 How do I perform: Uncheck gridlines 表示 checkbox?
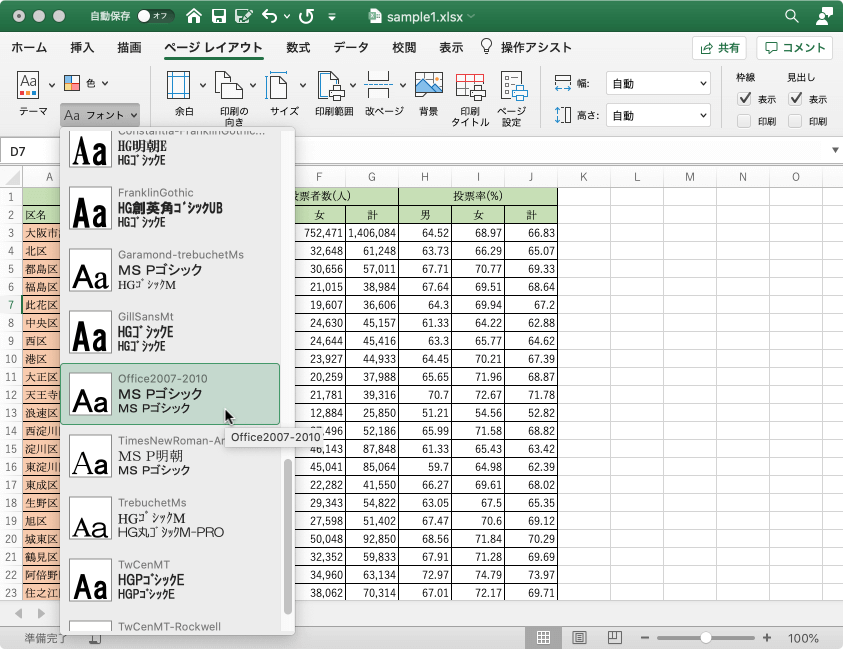(744, 99)
